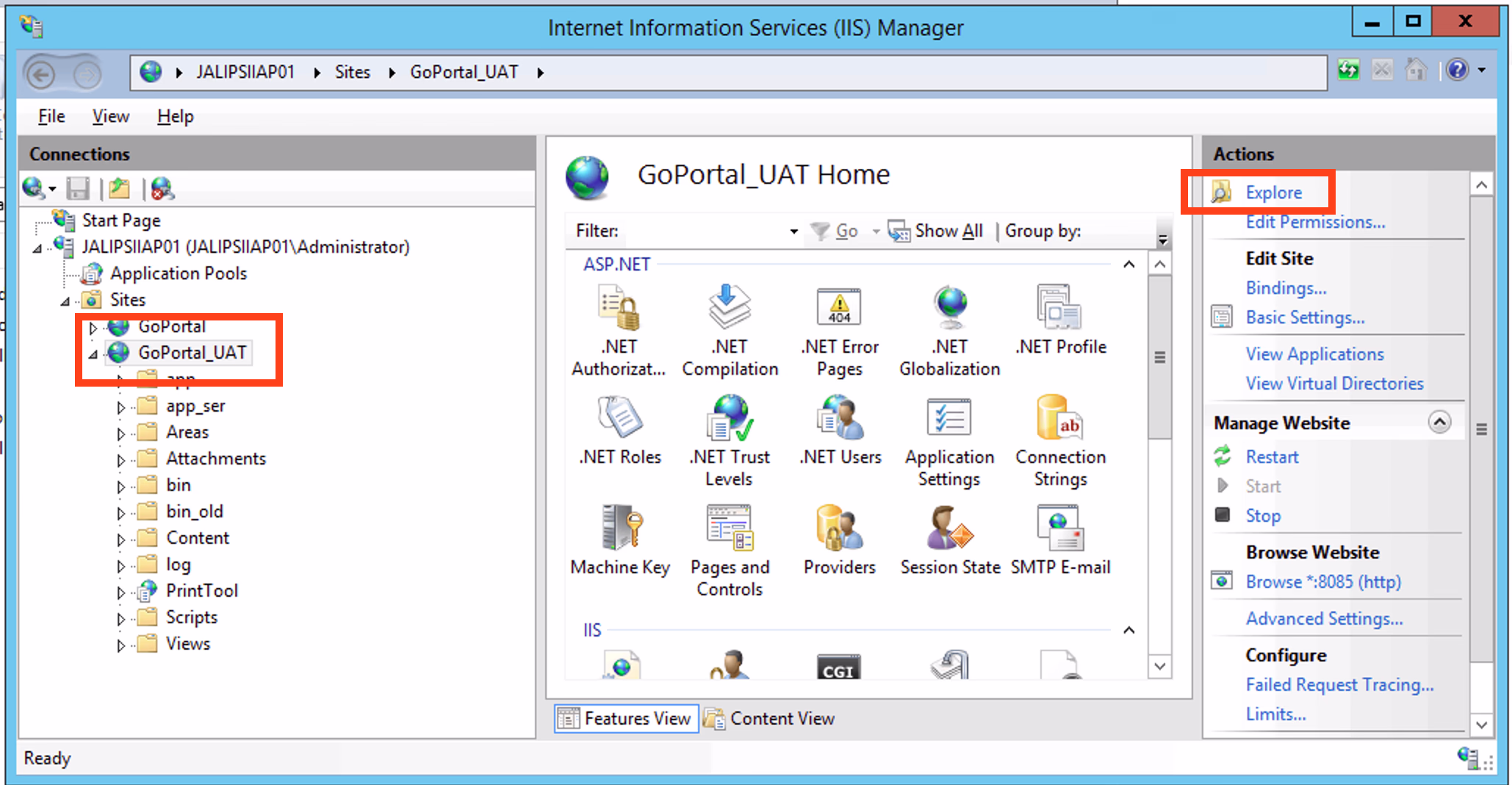Viewport: 1512px width, 785px height.
Task: Open the Filter dropdown arrow
Action: pos(793,232)
